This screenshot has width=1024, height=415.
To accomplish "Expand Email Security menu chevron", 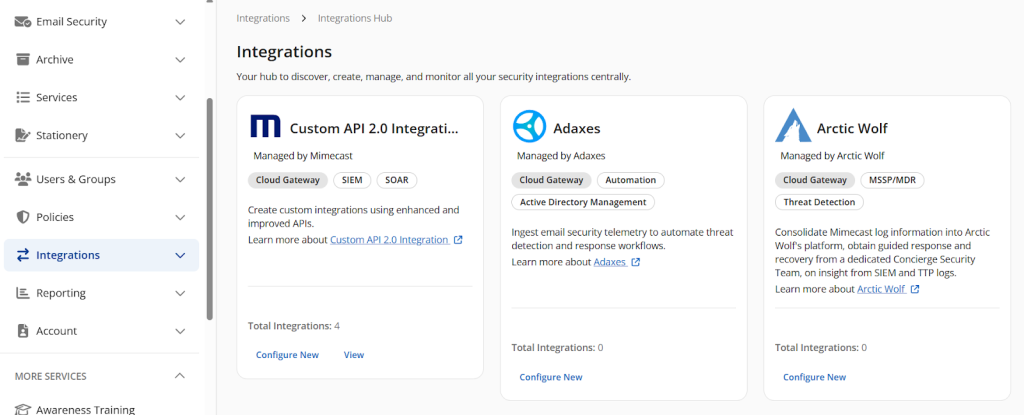I will click(x=180, y=22).
